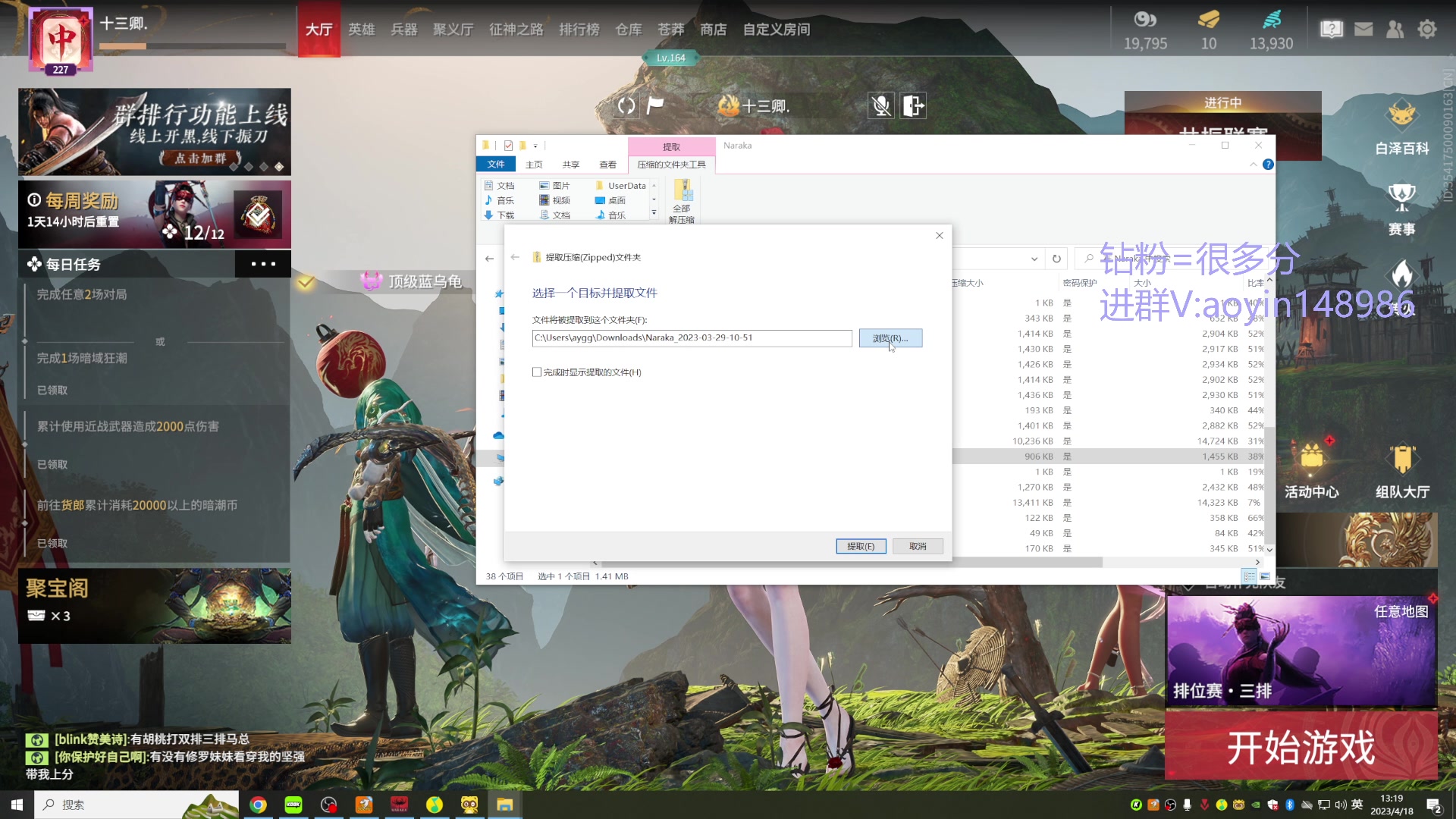The height and width of the screenshot is (819, 1456).
Task: Open the notification center icon
Action: coord(1434,805)
